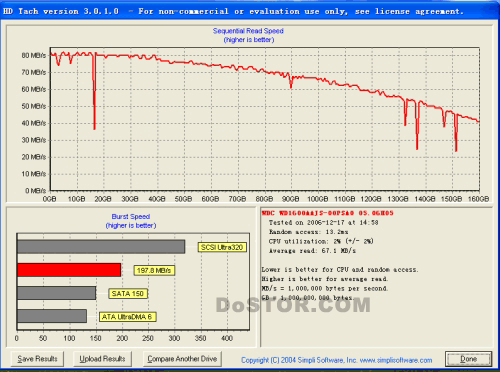This screenshot has width=500, height=372.
Task: Click the 197.8 MB/s yellow label
Action: pyautogui.click(x=154, y=270)
